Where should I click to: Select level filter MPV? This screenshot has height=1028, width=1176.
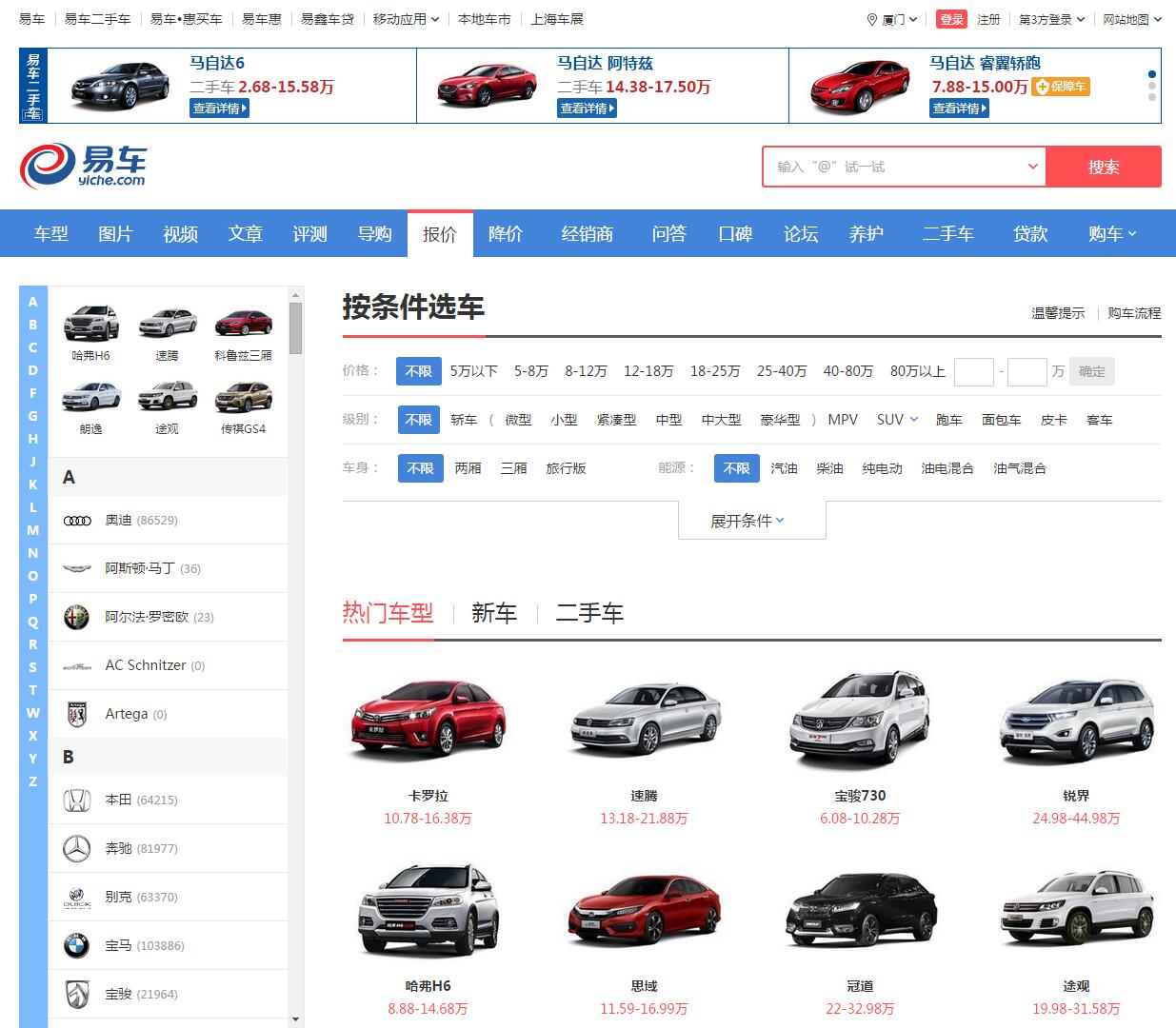click(843, 420)
